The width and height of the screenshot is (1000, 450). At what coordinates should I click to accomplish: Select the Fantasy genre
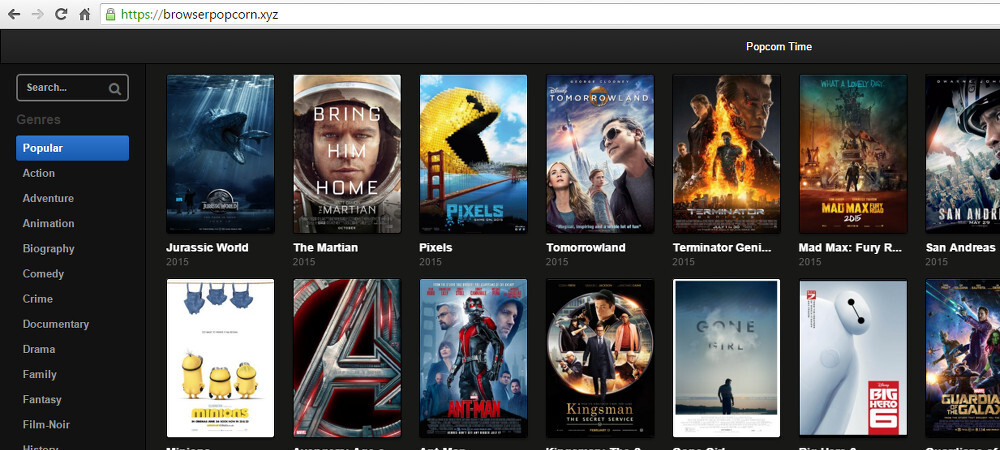point(42,399)
